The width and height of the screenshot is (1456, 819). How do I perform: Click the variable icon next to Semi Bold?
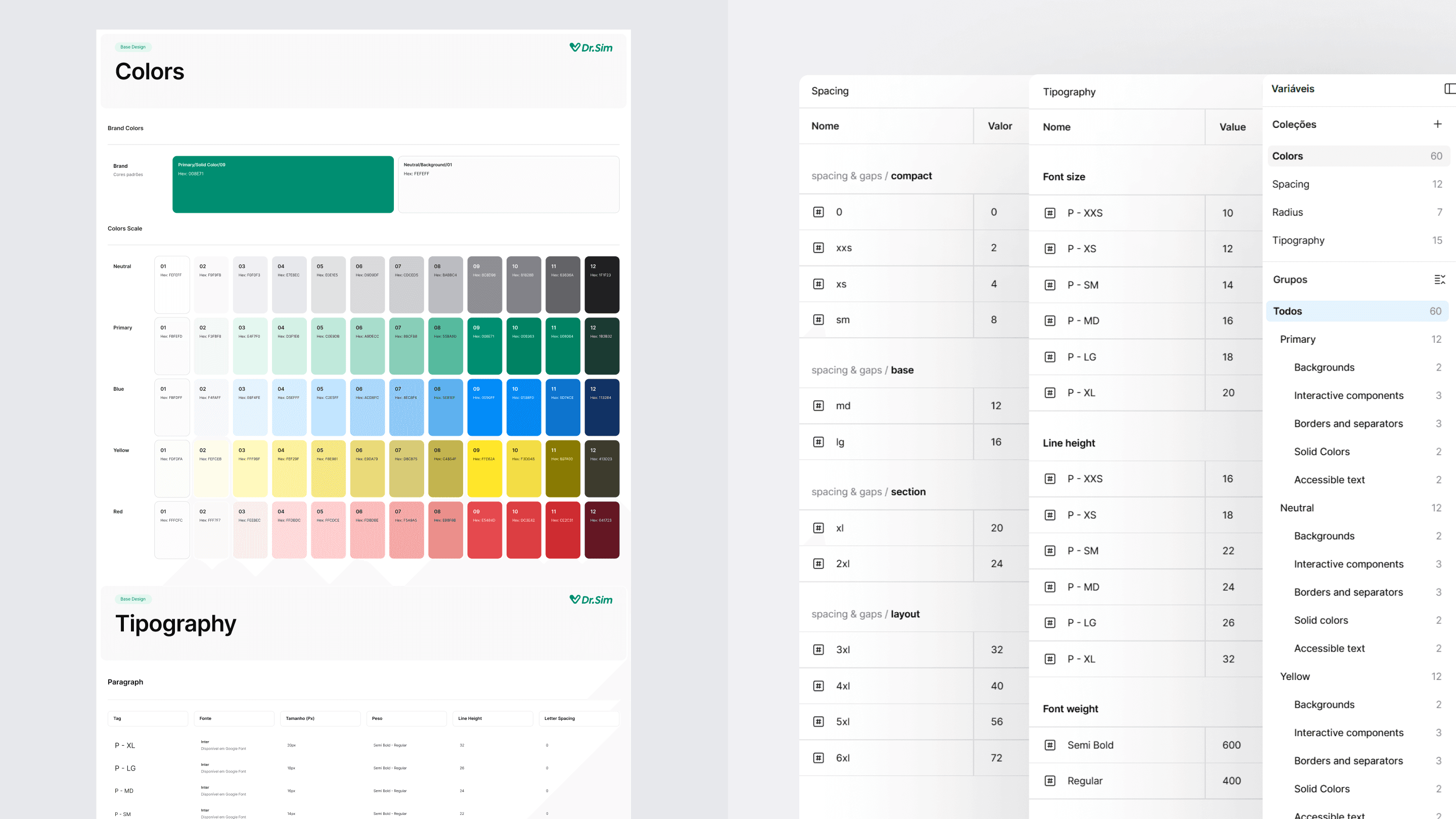click(x=1050, y=745)
